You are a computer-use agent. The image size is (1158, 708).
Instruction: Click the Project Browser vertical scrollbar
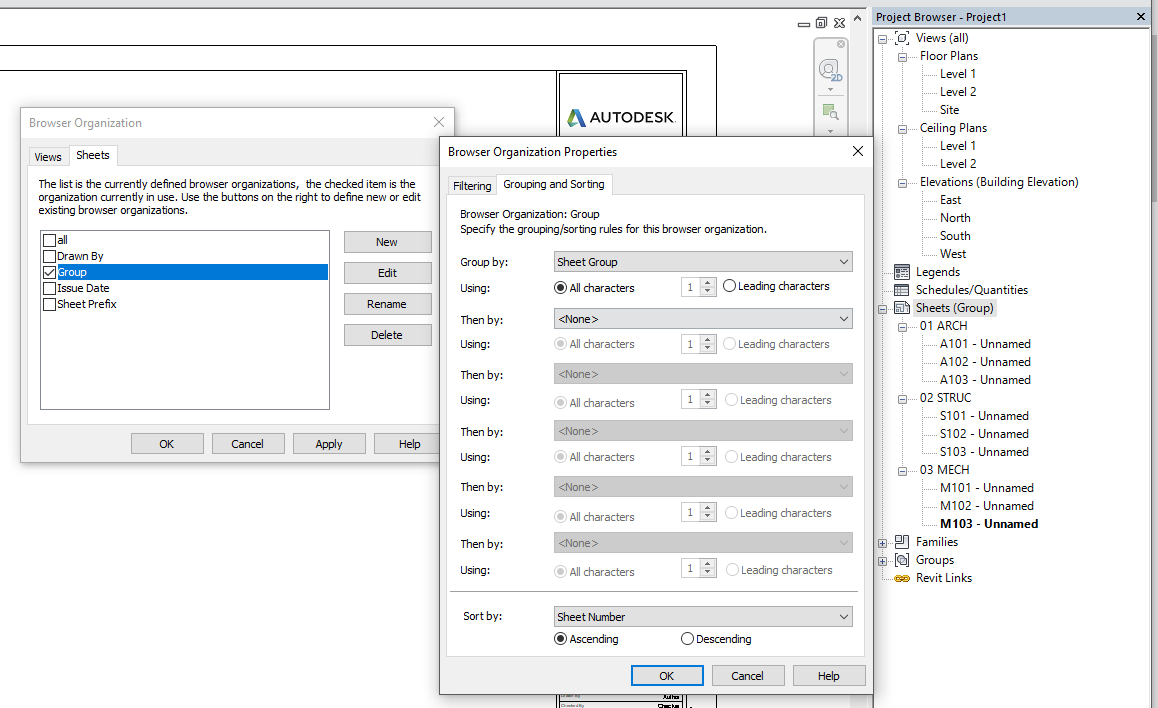tap(1154, 118)
